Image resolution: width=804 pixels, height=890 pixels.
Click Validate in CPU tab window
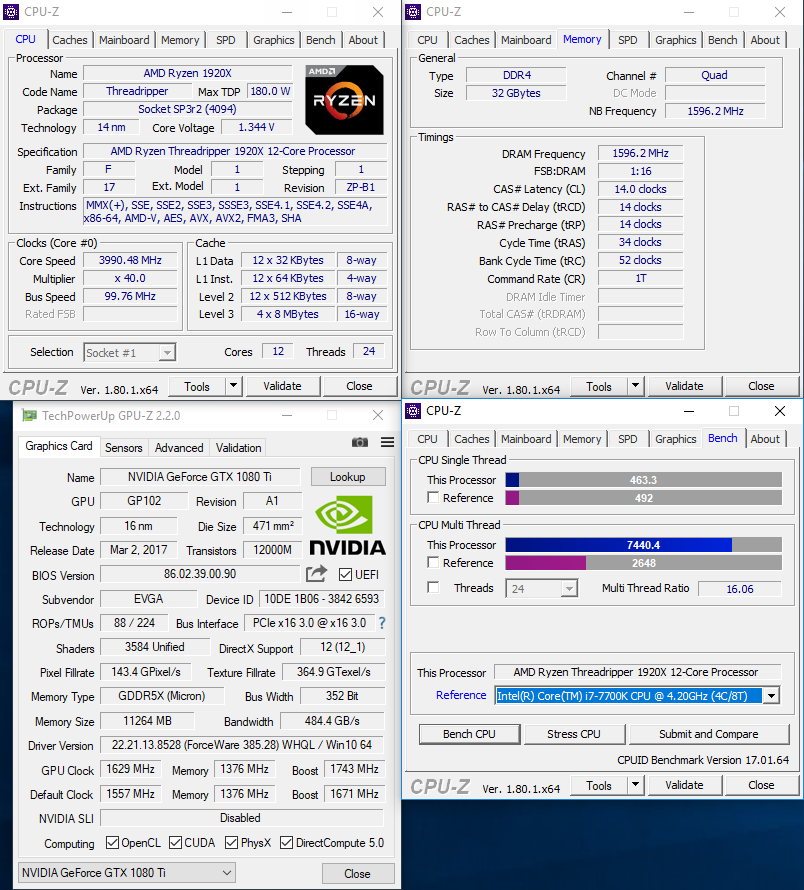click(x=282, y=386)
